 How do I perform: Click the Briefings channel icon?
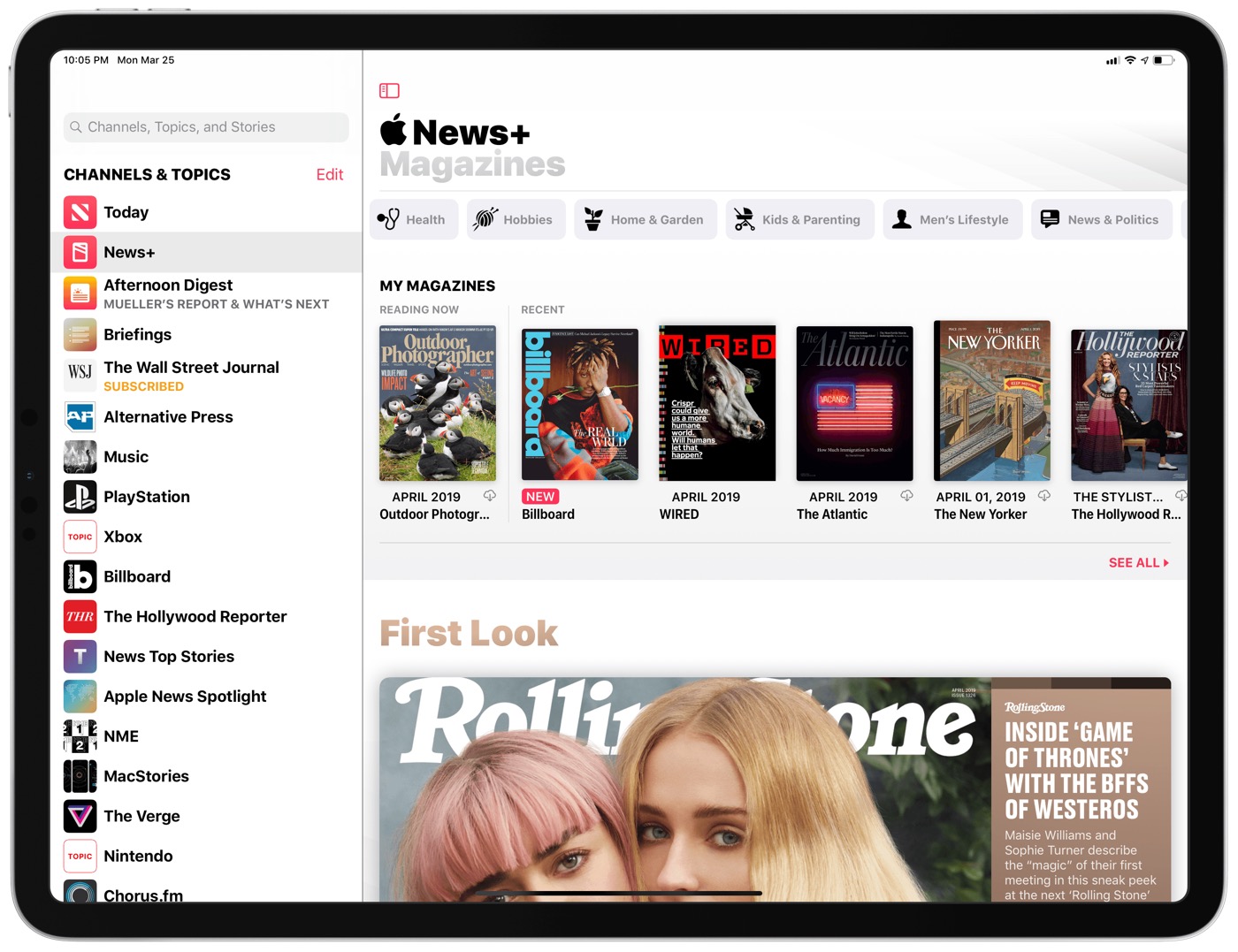pos(80,335)
